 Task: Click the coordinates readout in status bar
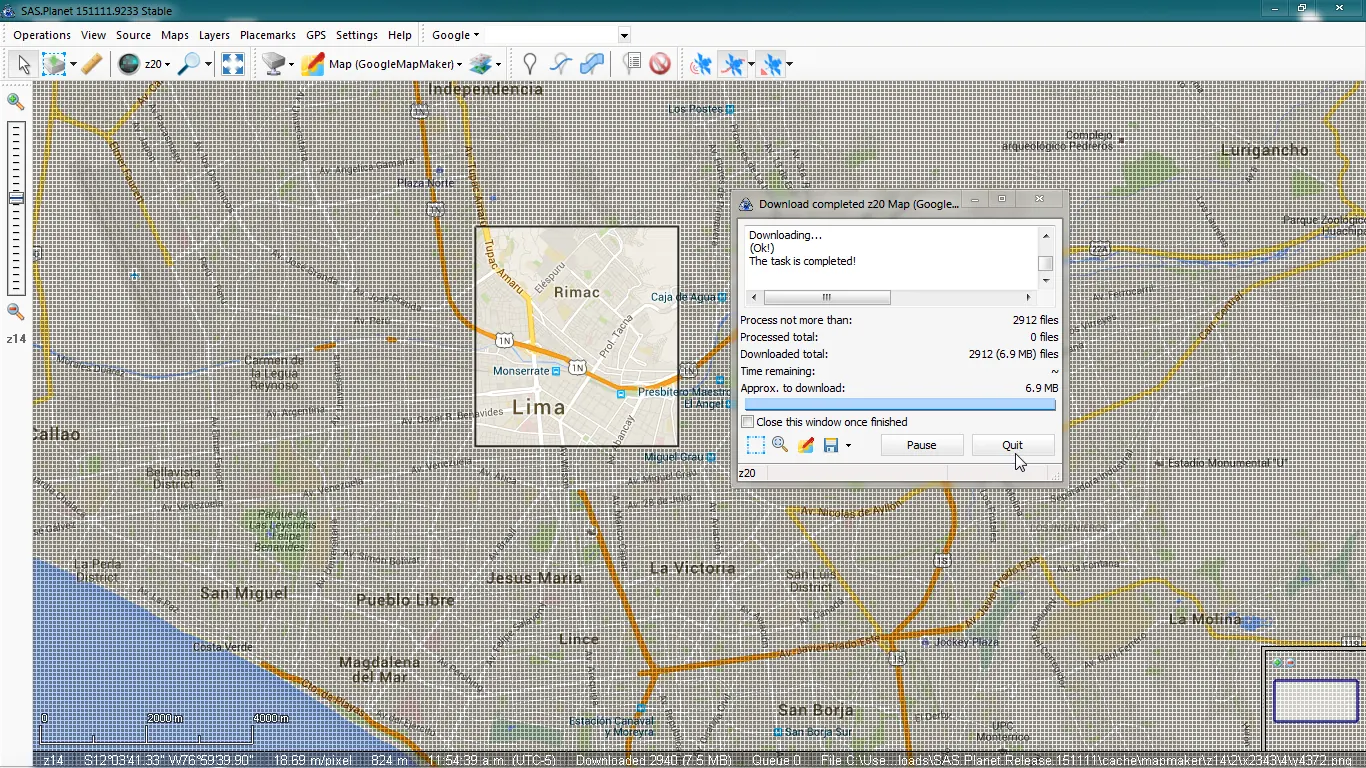point(168,760)
